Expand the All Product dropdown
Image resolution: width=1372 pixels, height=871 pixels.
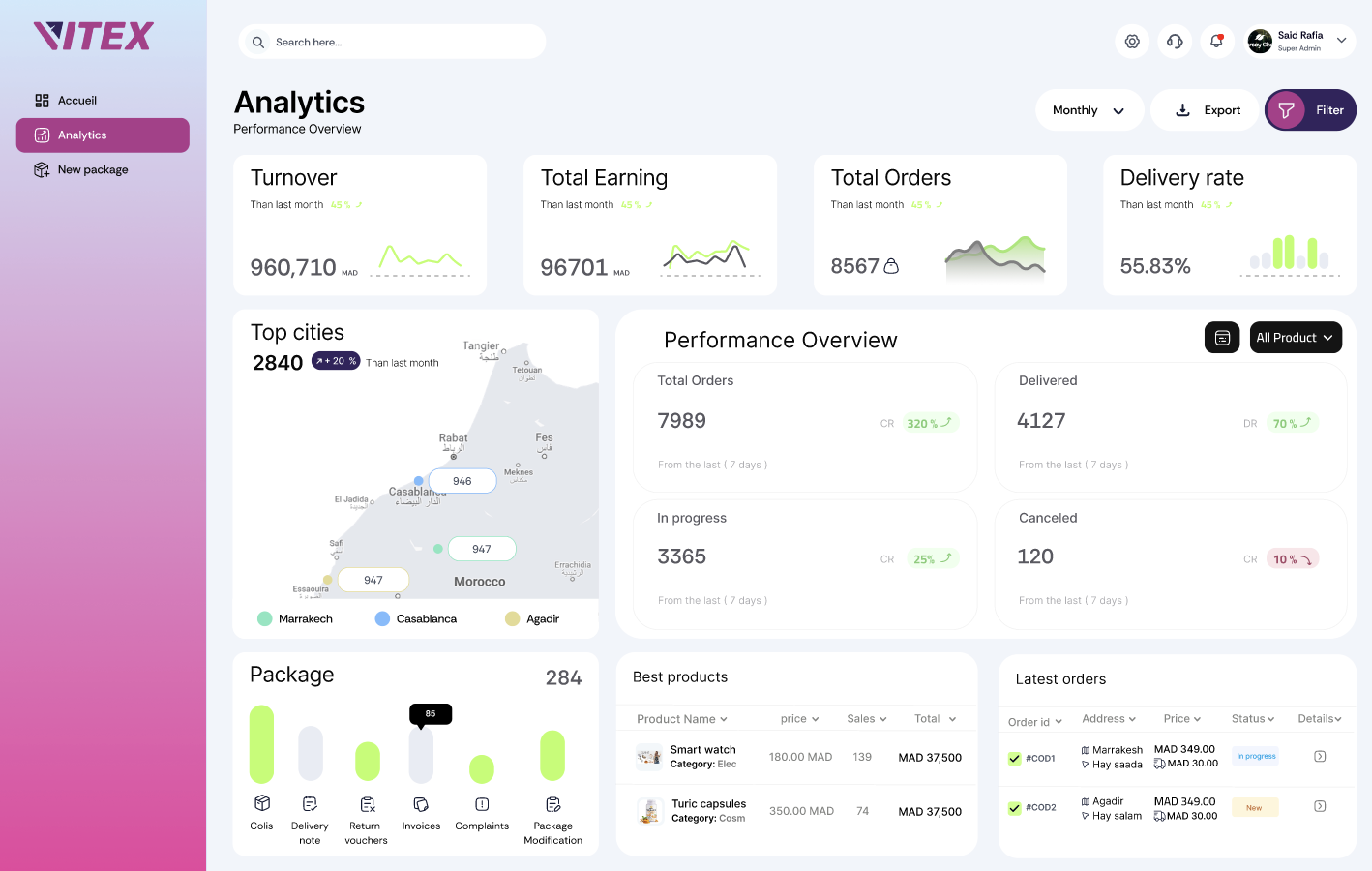[1296, 337]
